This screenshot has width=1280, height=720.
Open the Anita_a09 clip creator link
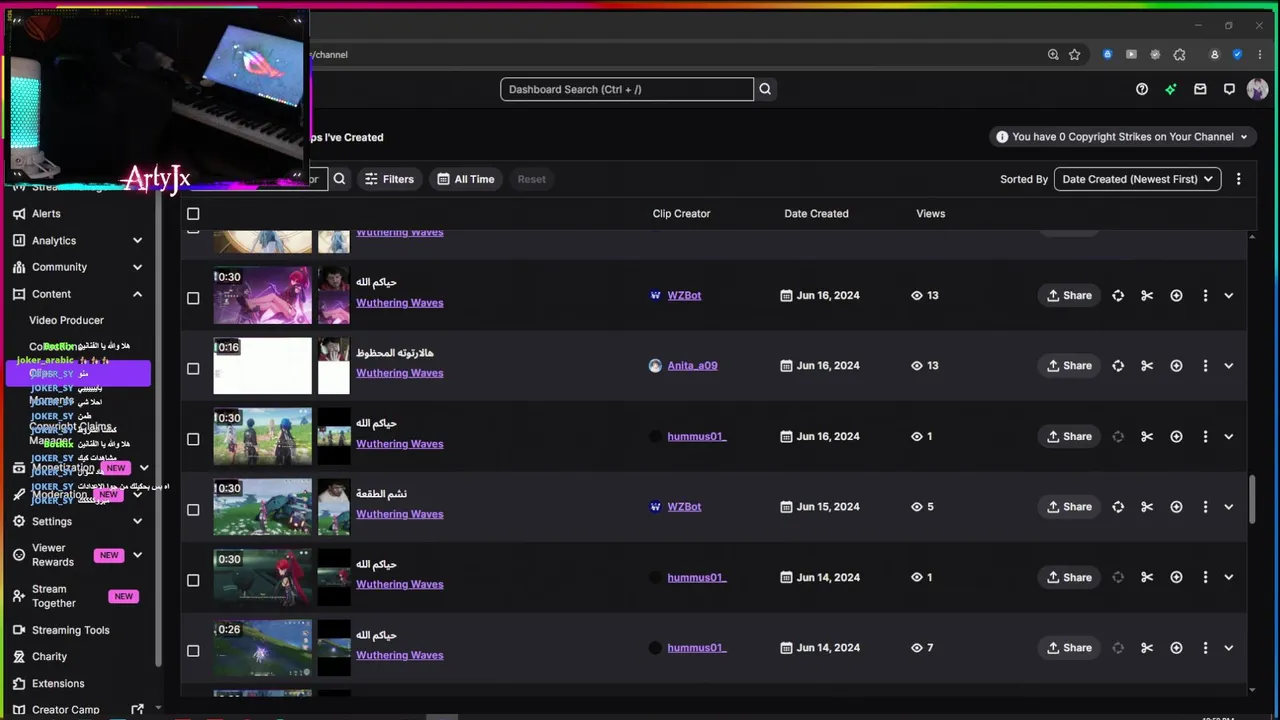[x=692, y=366]
